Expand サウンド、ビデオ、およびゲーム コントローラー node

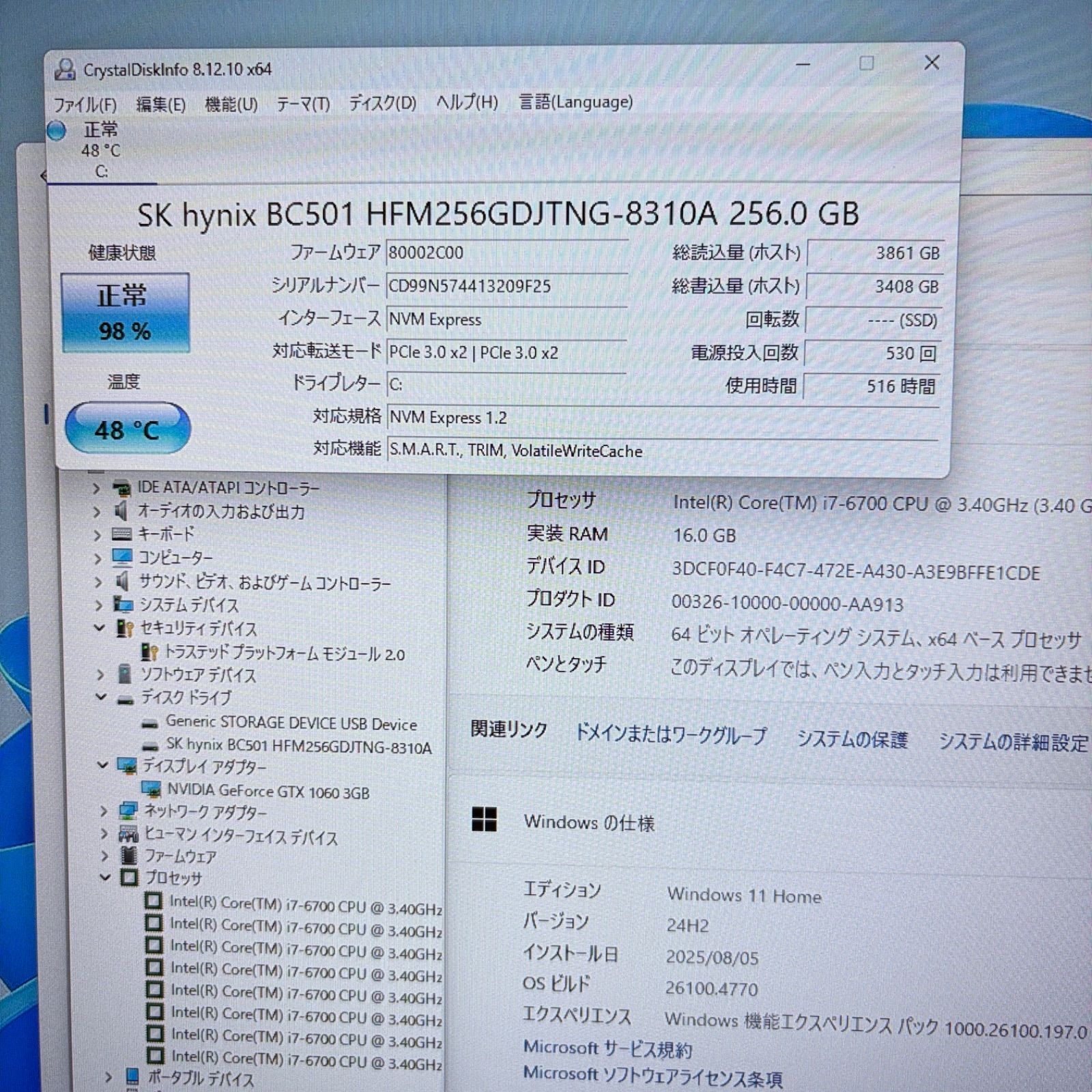[x=98, y=582]
